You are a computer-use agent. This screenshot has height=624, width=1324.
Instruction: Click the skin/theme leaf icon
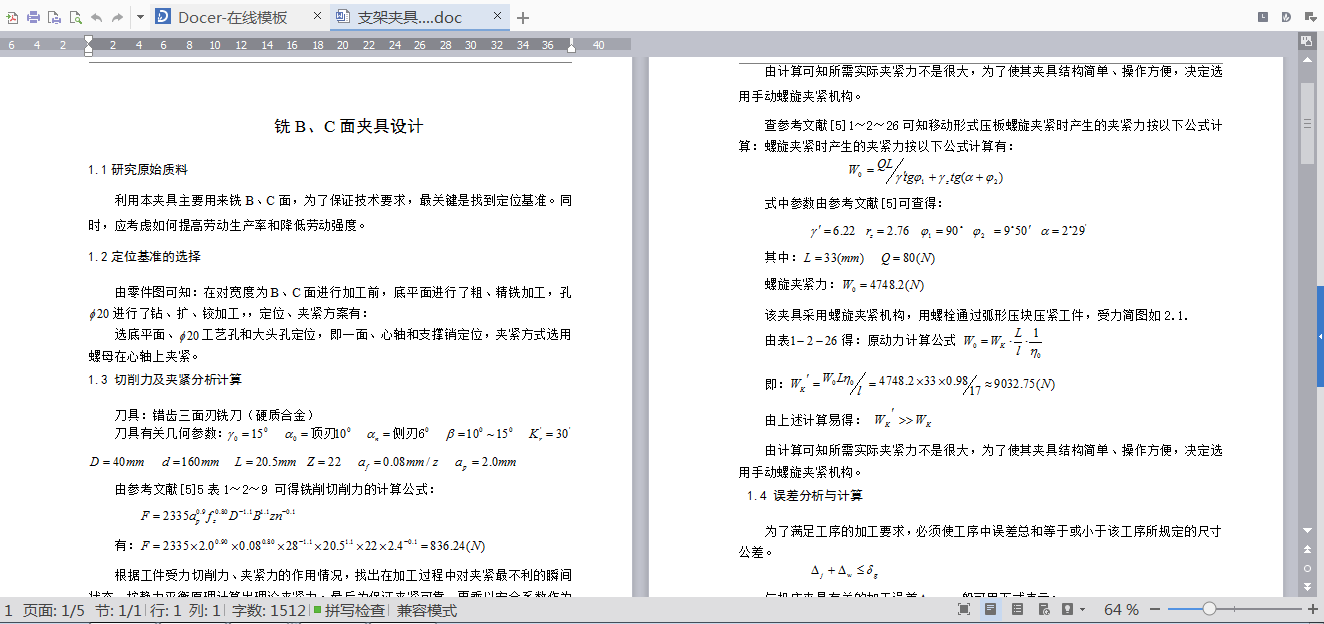click(x=1285, y=16)
